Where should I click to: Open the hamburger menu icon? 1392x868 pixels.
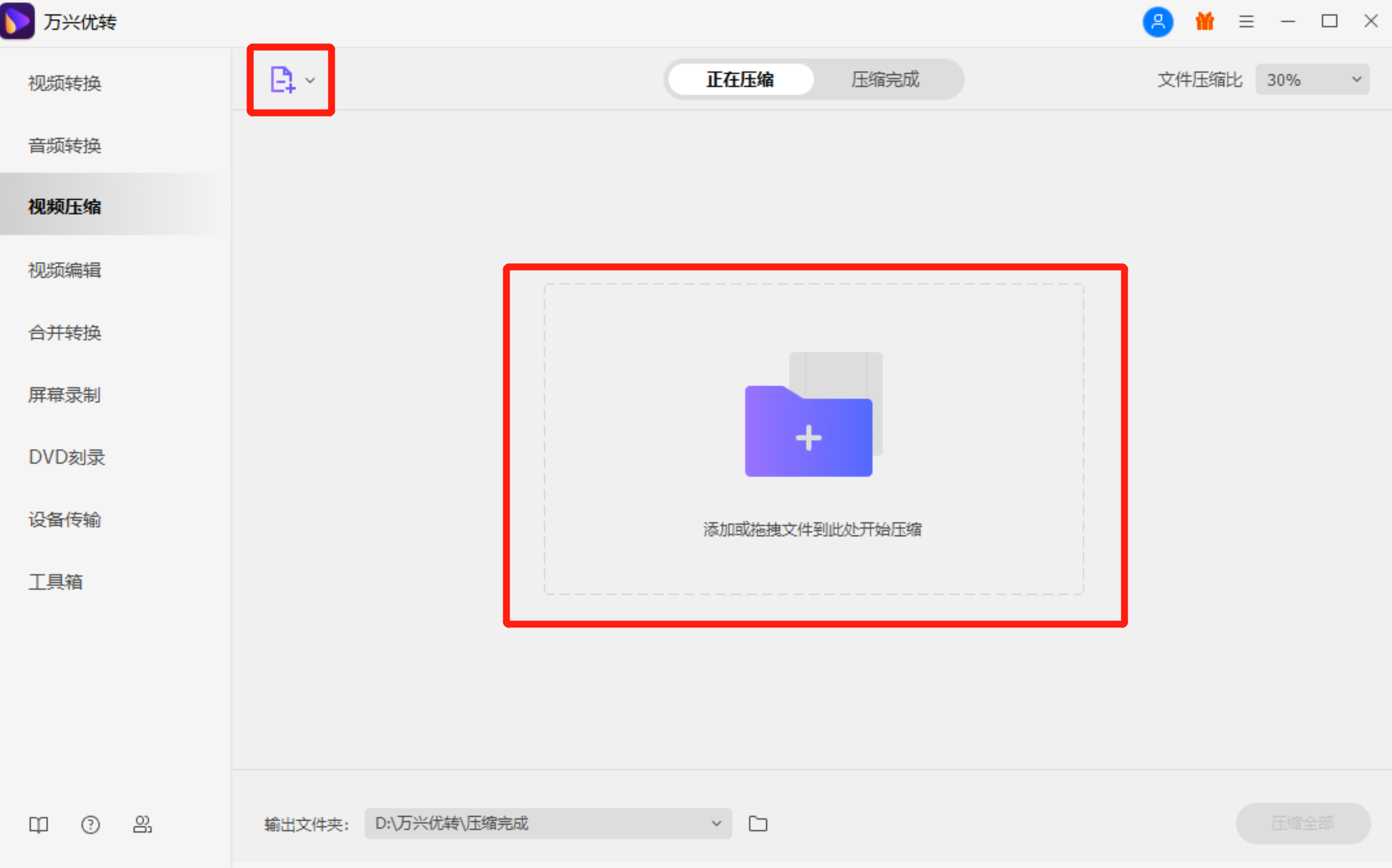pyautogui.click(x=1245, y=21)
